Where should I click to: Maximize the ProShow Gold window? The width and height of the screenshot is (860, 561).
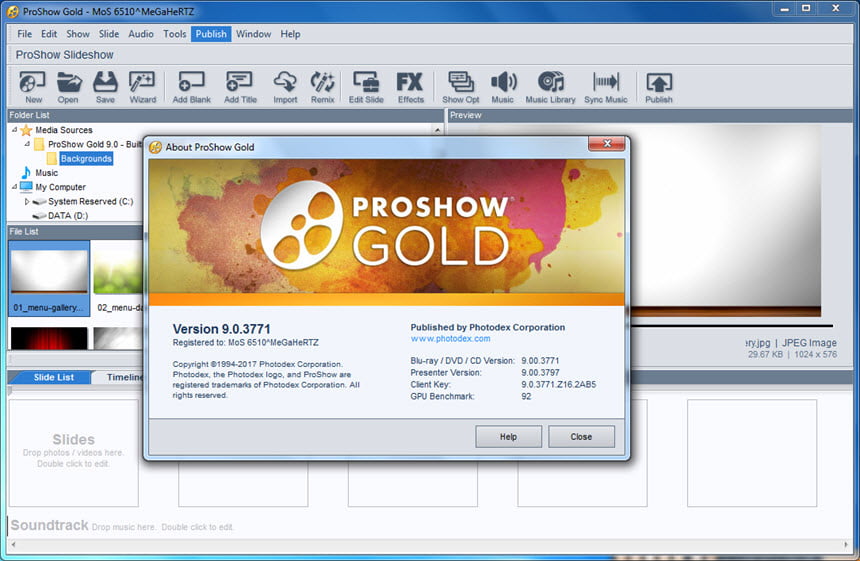coord(806,8)
